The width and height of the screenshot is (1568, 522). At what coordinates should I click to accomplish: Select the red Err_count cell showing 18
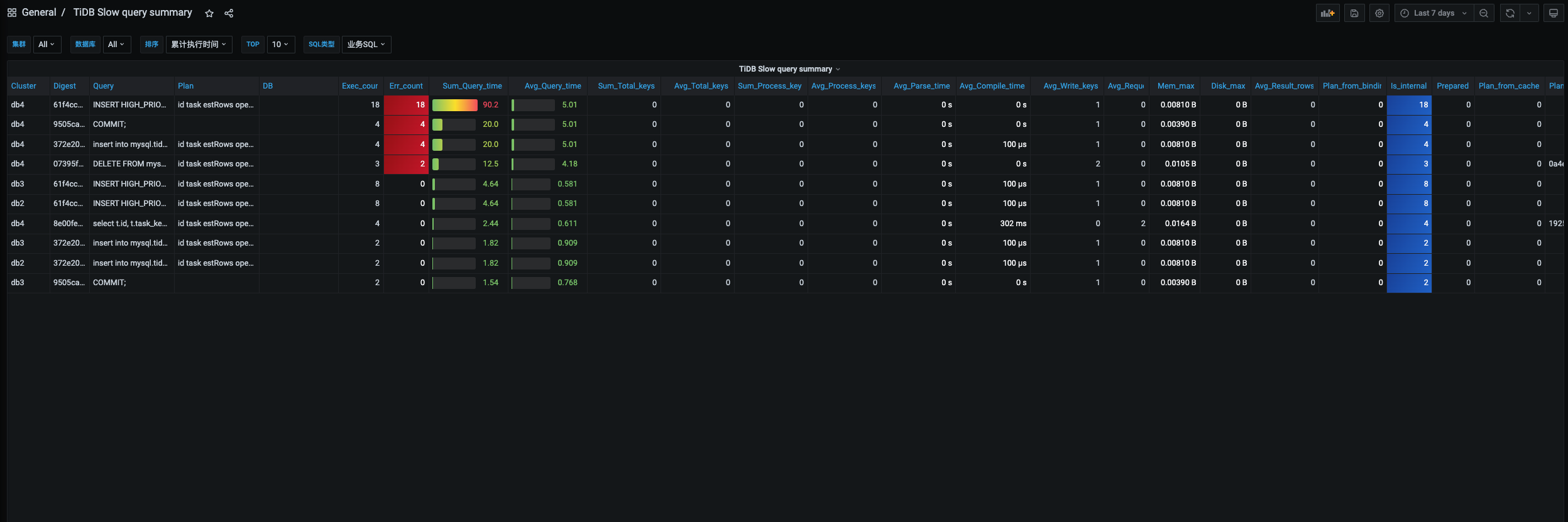coord(406,105)
